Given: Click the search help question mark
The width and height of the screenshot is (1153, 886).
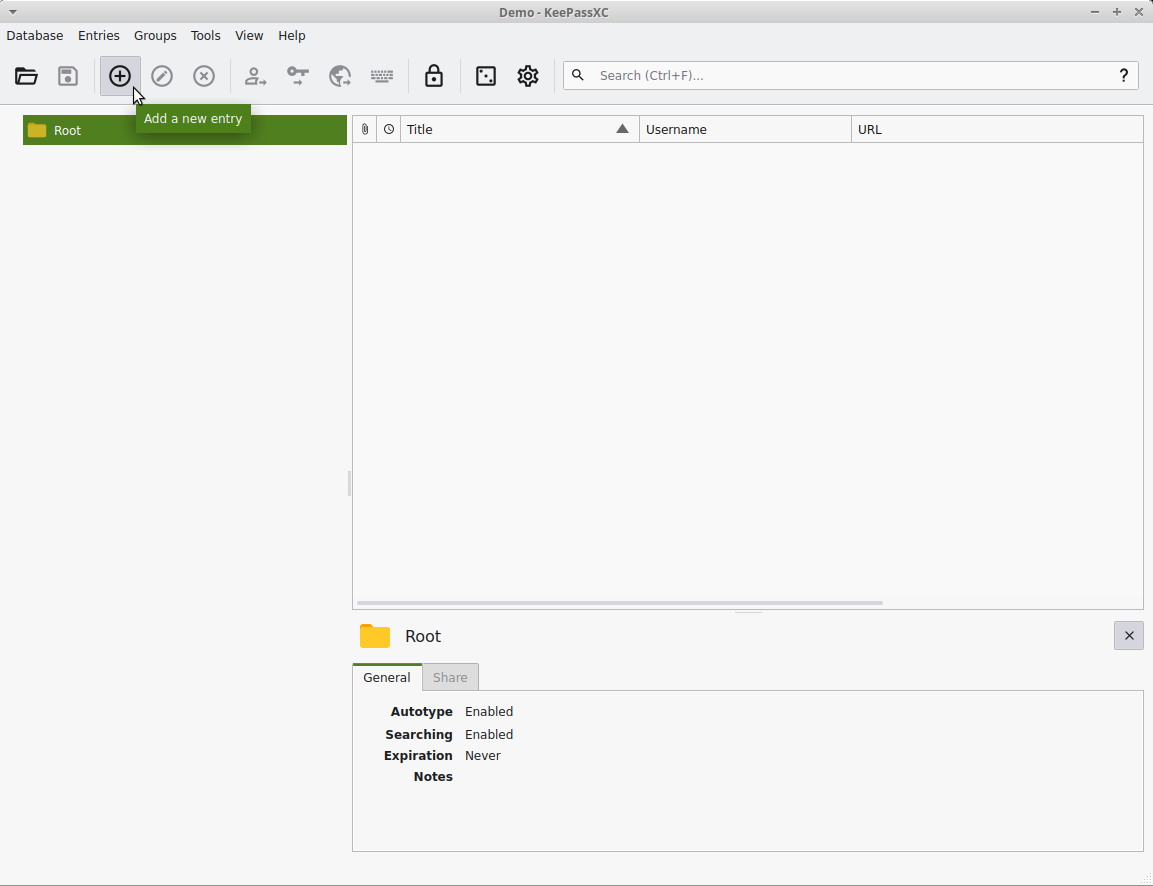Looking at the screenshot, I should point(1124,75).
